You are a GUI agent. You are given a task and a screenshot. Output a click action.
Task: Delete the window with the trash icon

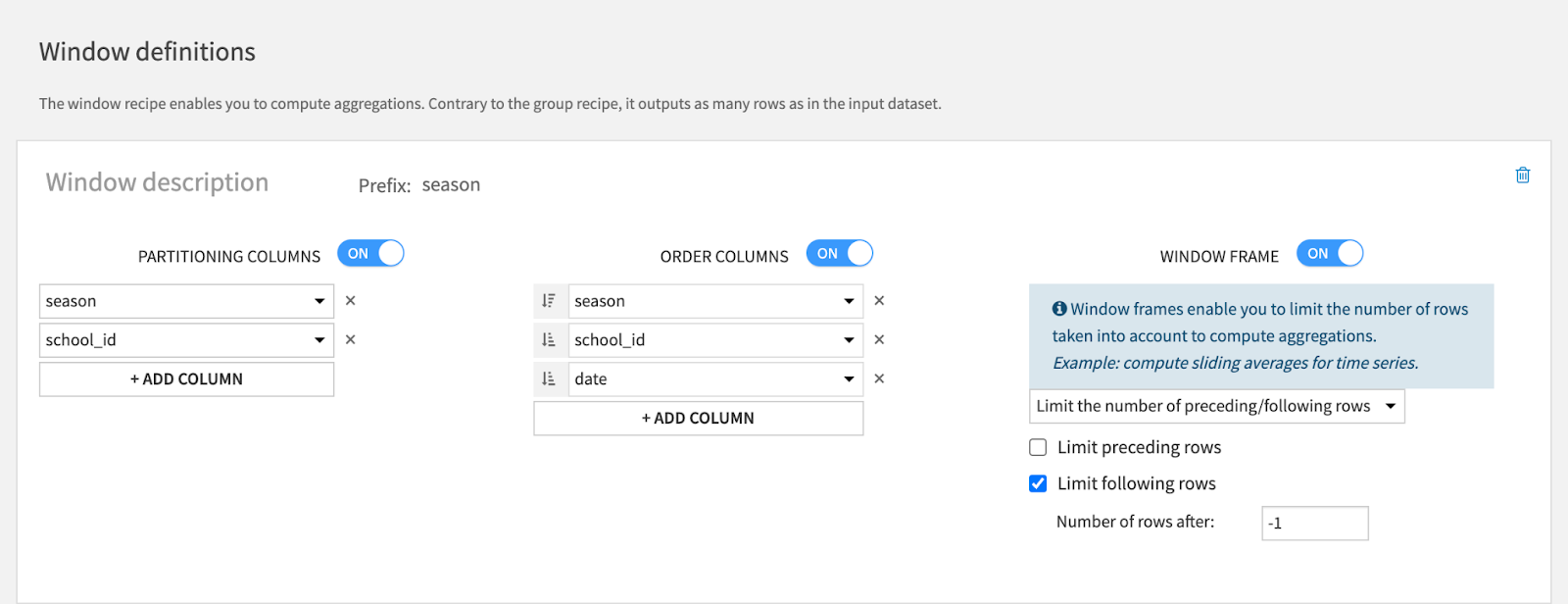(1522, 176)
